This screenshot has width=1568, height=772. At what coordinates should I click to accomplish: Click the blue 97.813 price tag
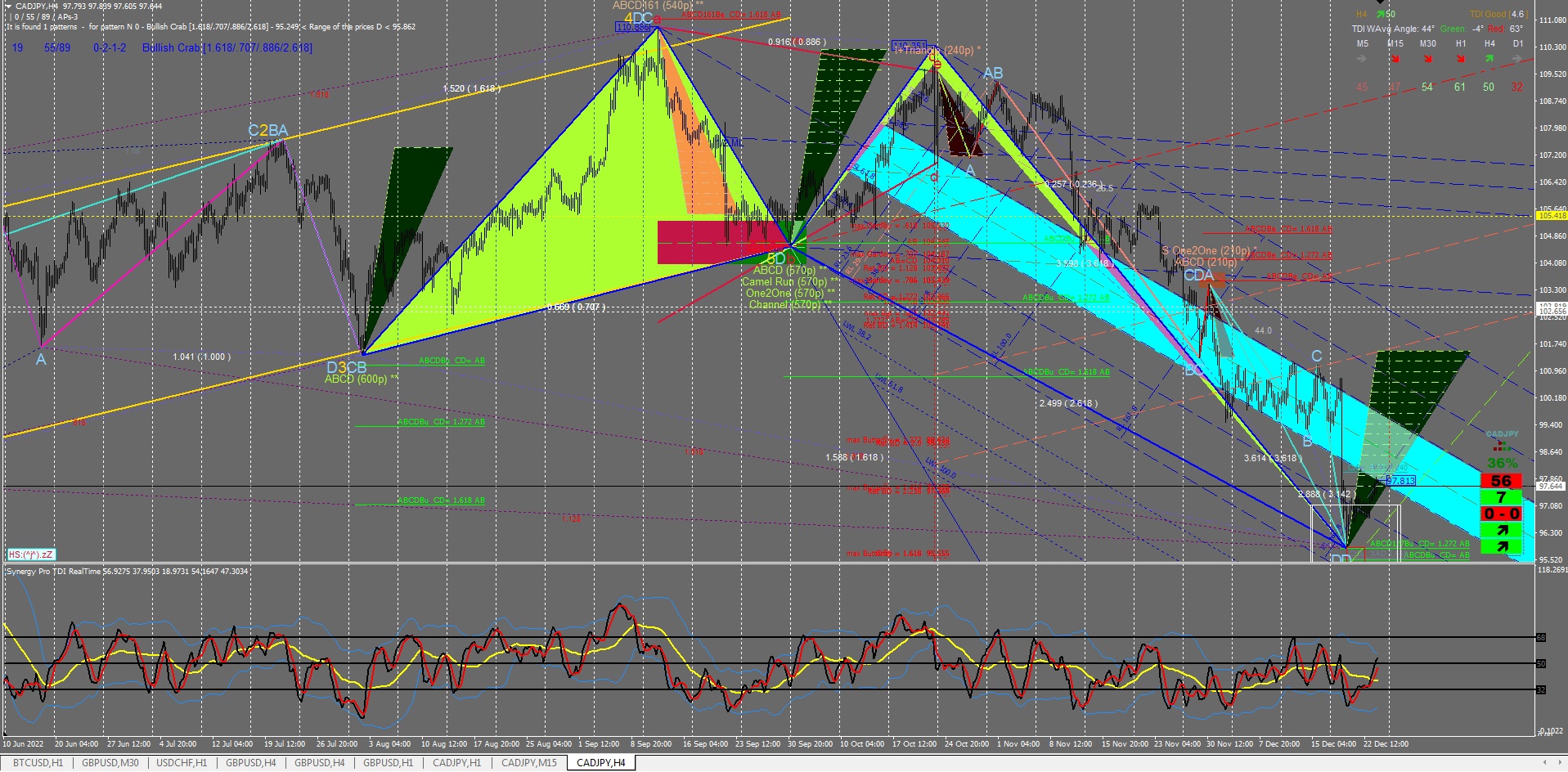click(1401, 481)
